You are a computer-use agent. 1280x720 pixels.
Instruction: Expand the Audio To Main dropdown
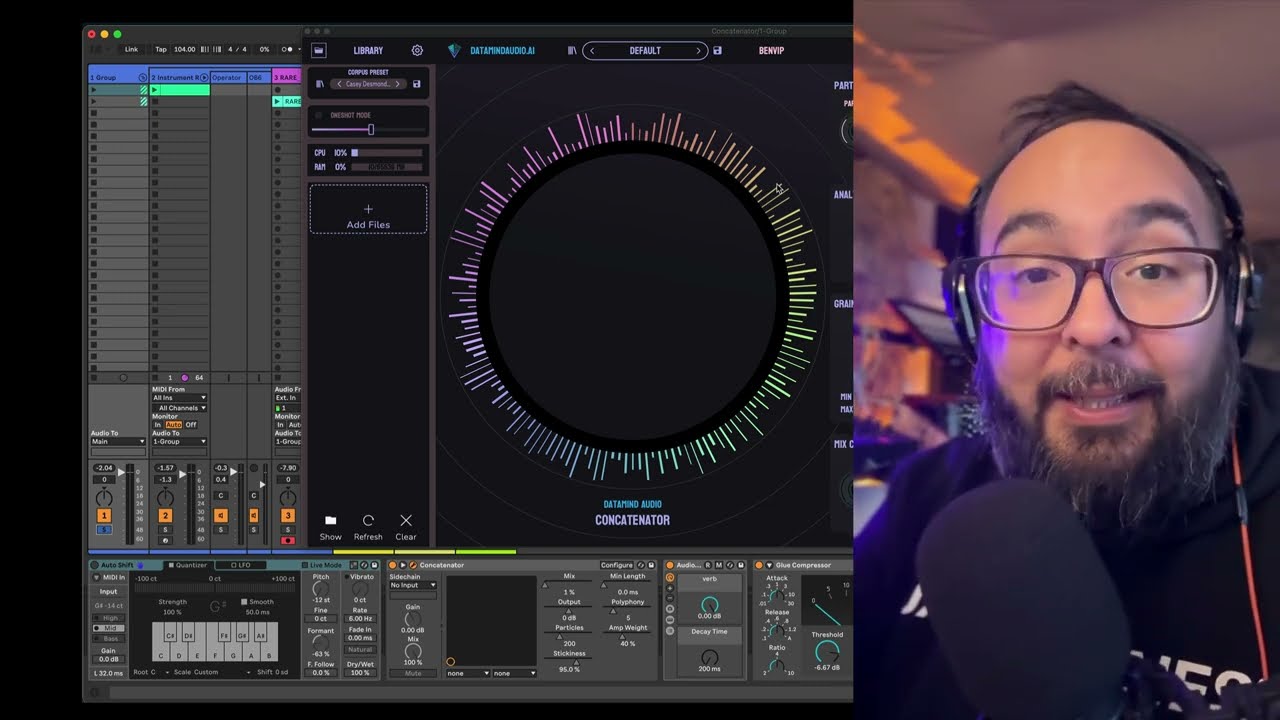[x=118, y=441]
